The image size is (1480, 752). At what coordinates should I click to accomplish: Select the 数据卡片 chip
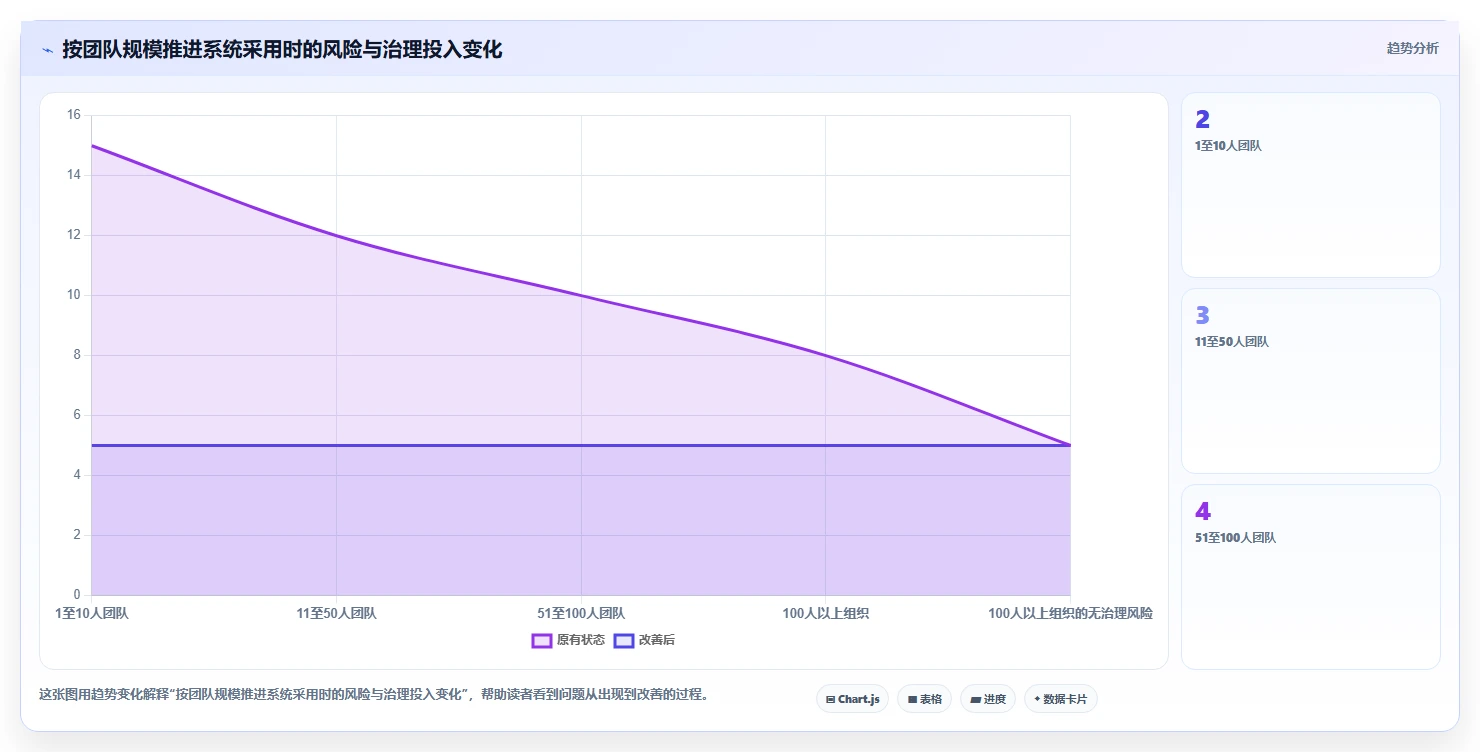pos(1060,699)
